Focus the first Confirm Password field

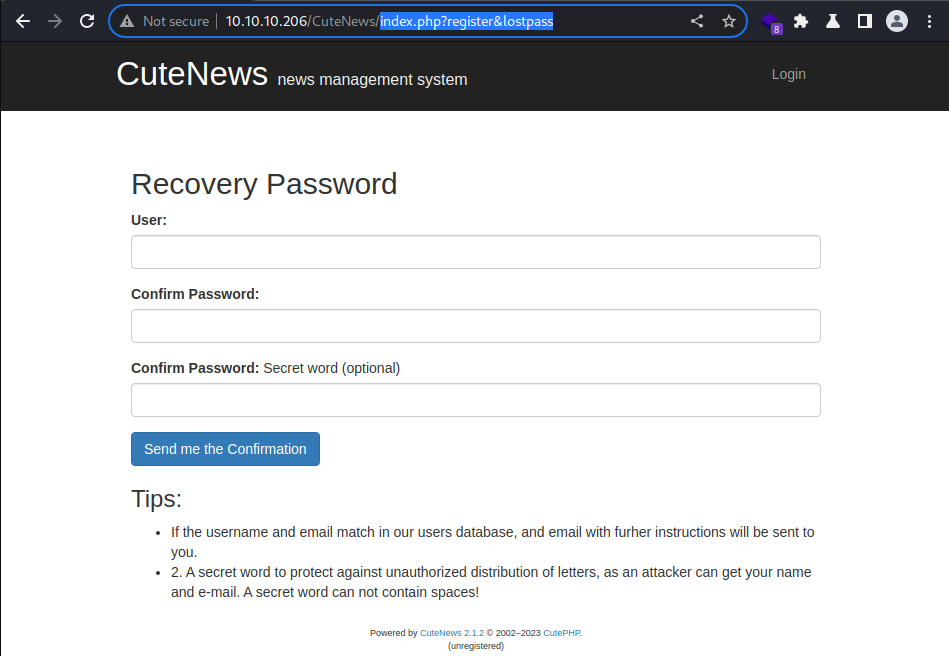click(x=476, y=326)
